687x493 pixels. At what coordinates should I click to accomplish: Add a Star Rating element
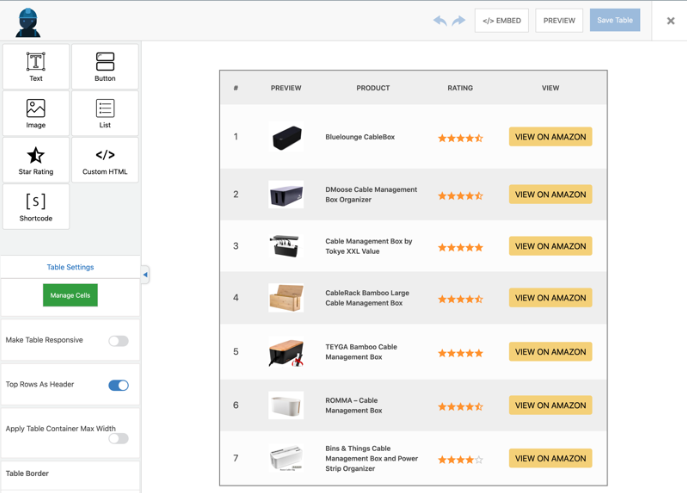tap(36, 160)
